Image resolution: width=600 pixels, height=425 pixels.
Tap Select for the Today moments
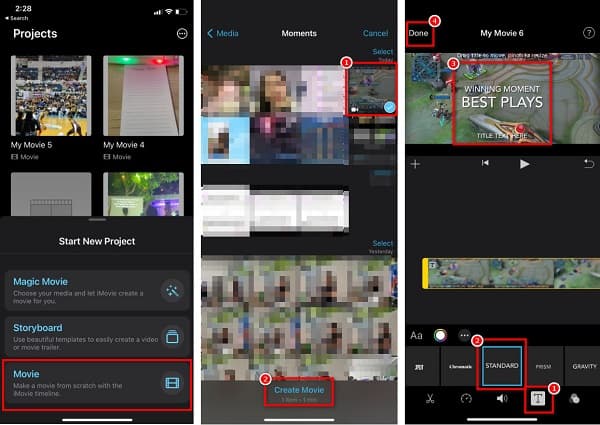point(382,52)
